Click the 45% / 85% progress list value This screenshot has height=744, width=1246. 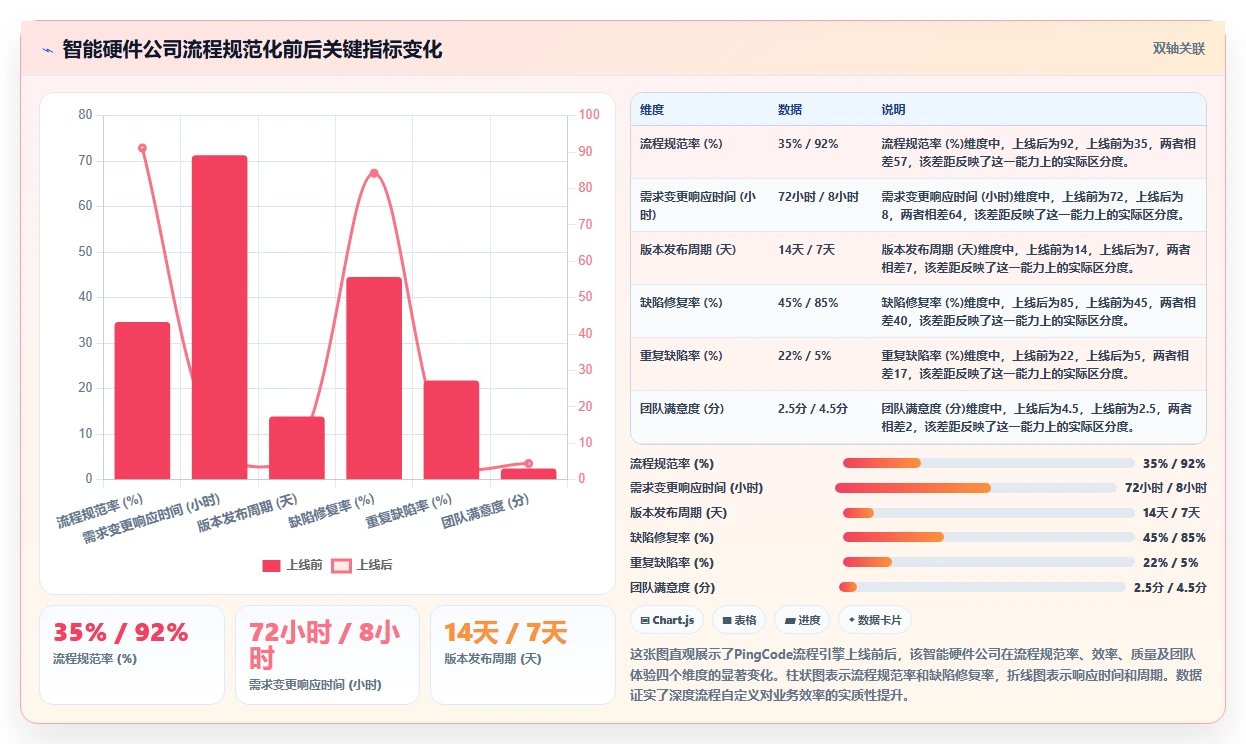pyautogui.click(x=1174, y=538)
